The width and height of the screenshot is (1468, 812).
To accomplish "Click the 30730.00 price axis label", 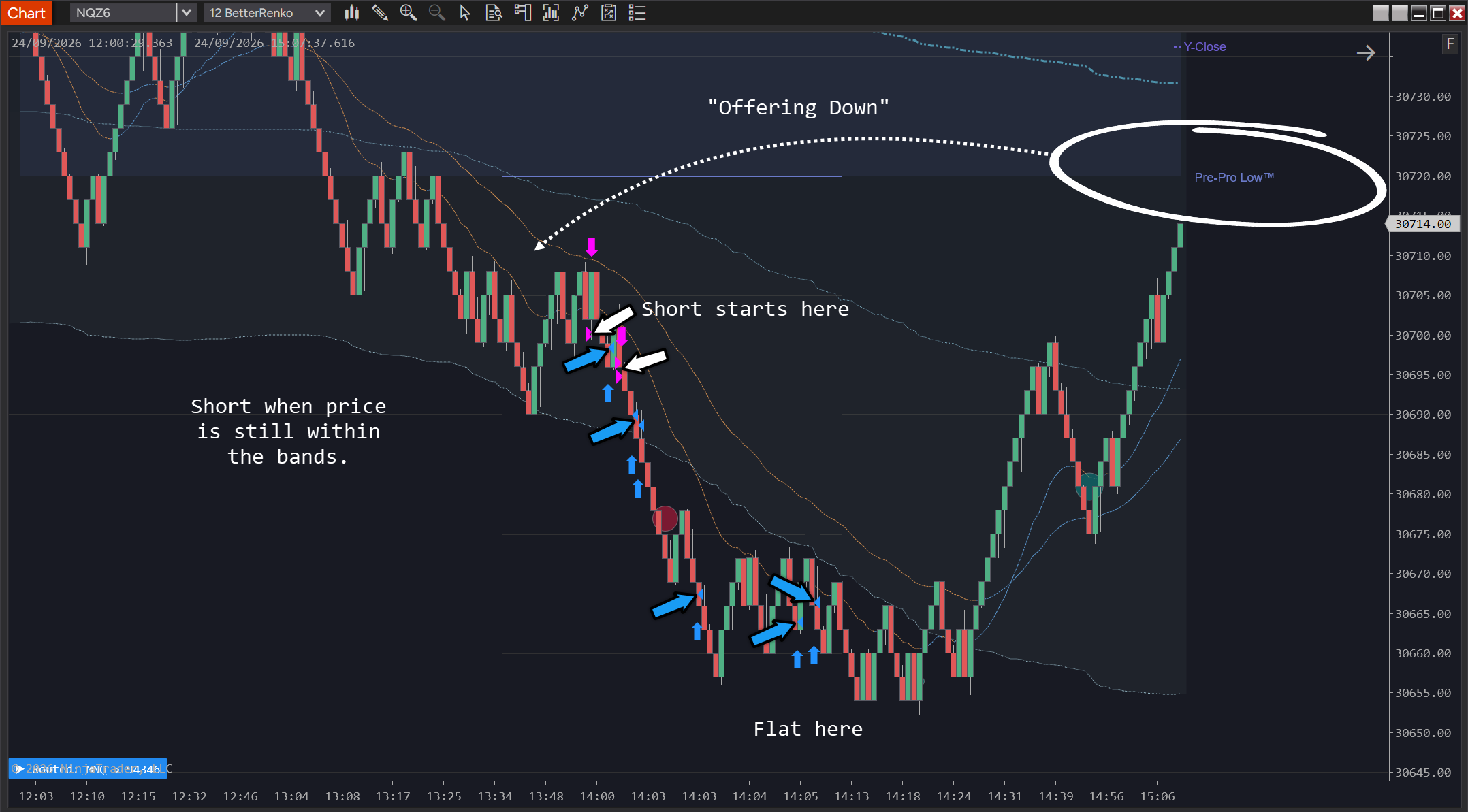I will [x=1423, y=97].
